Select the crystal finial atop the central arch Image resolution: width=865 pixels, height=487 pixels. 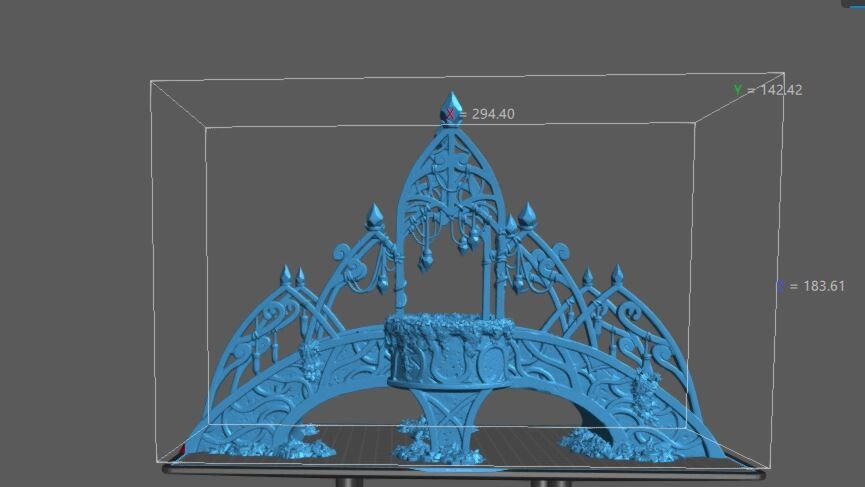[451, 104]
